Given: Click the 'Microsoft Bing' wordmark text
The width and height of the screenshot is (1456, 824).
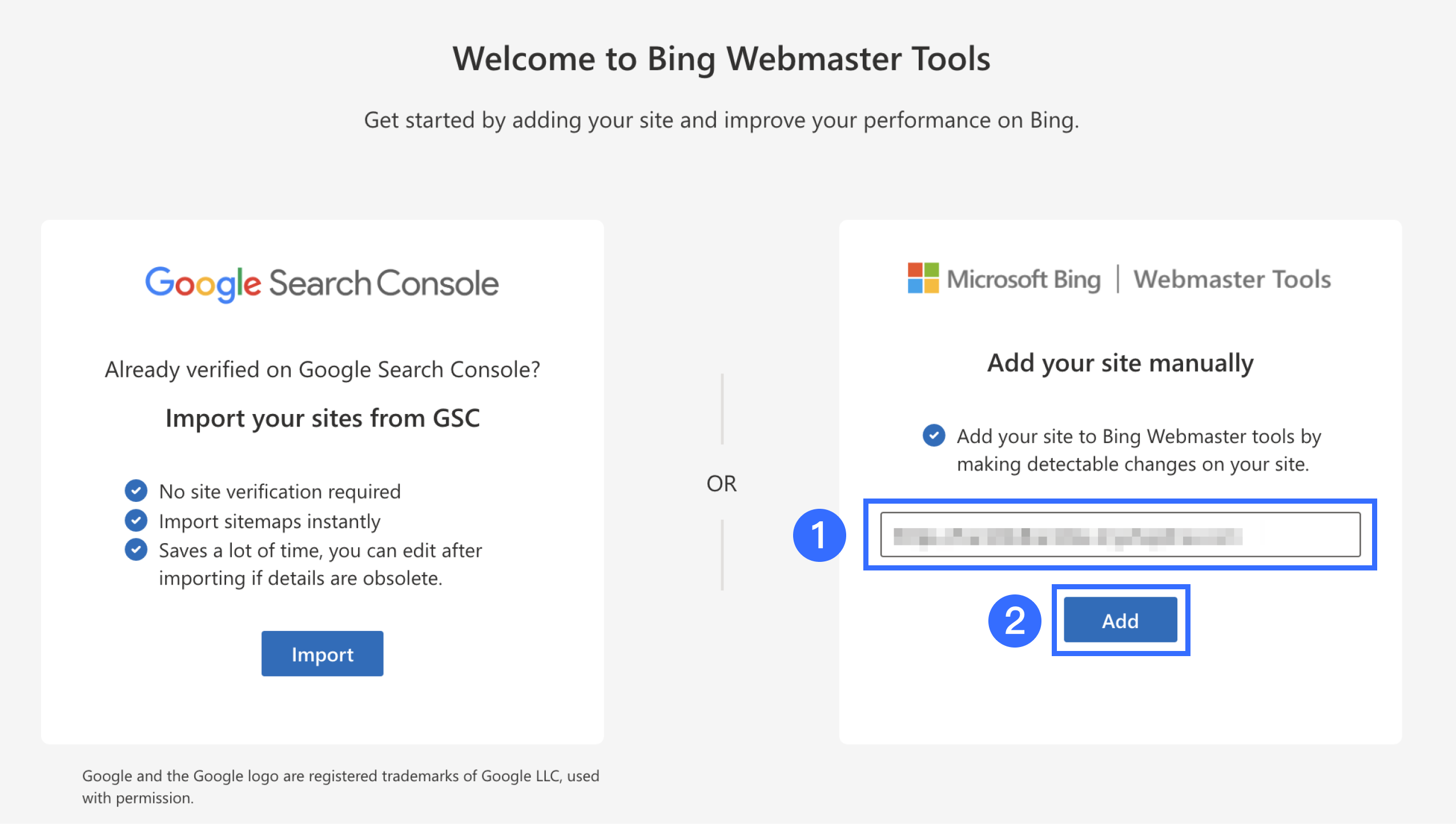Looking at the screenshot, I should [x=1023, y=280].
